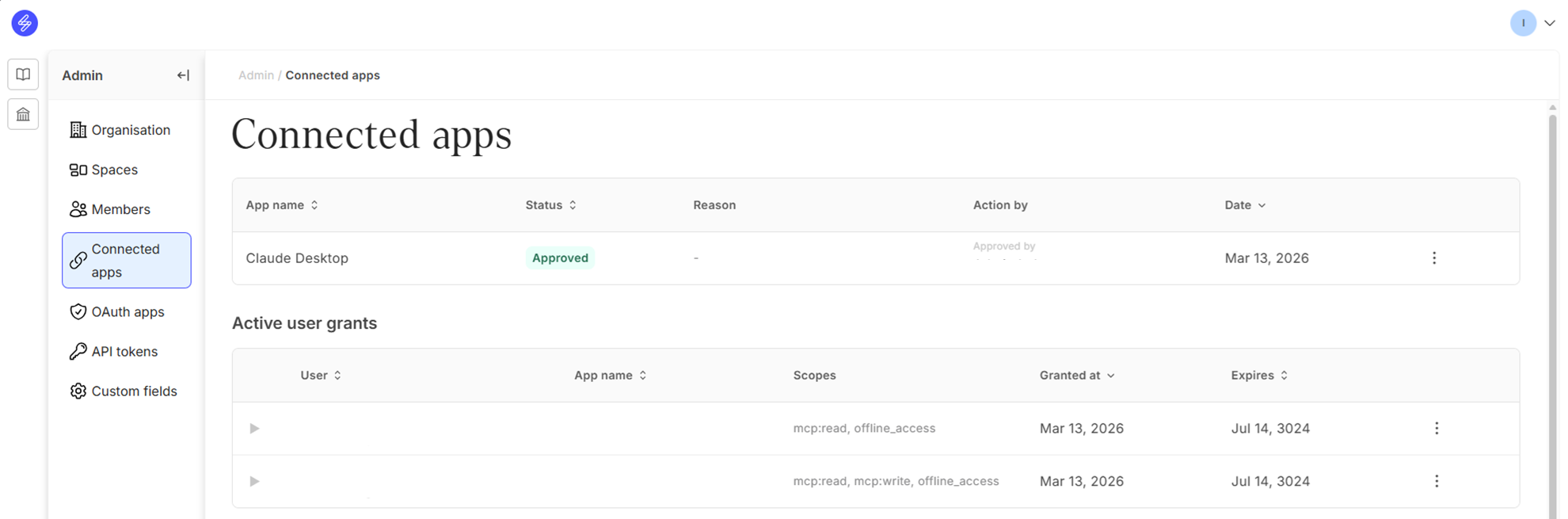
Task: Click the building icon in left rail
Action: coord(23,115)
